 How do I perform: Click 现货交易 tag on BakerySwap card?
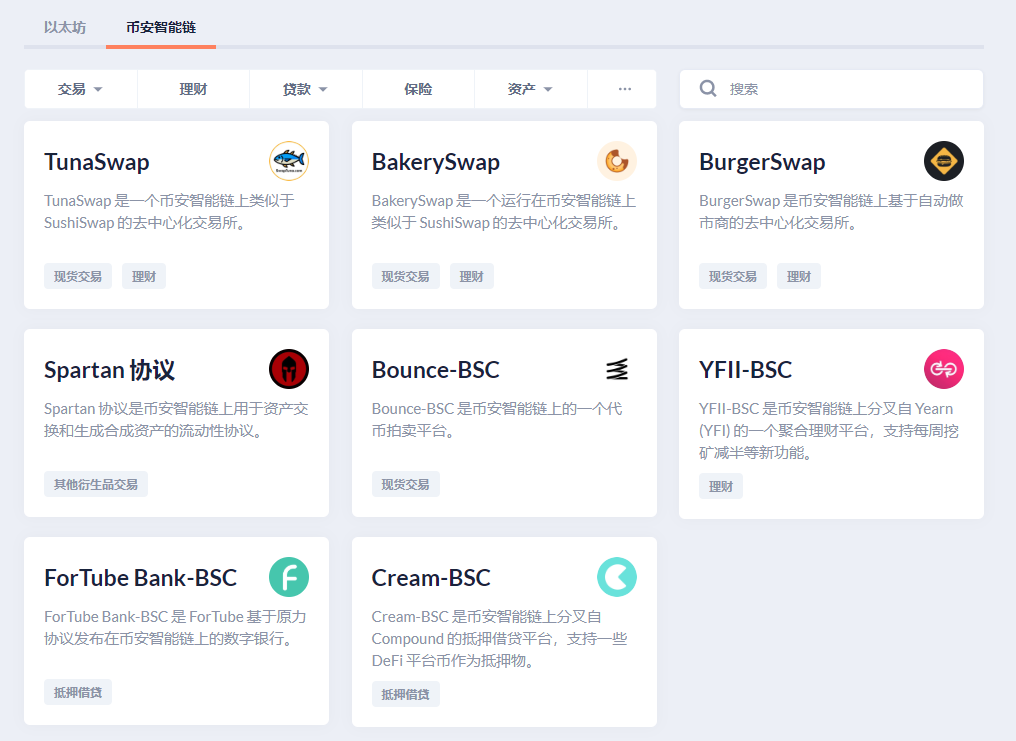[406, 277]
